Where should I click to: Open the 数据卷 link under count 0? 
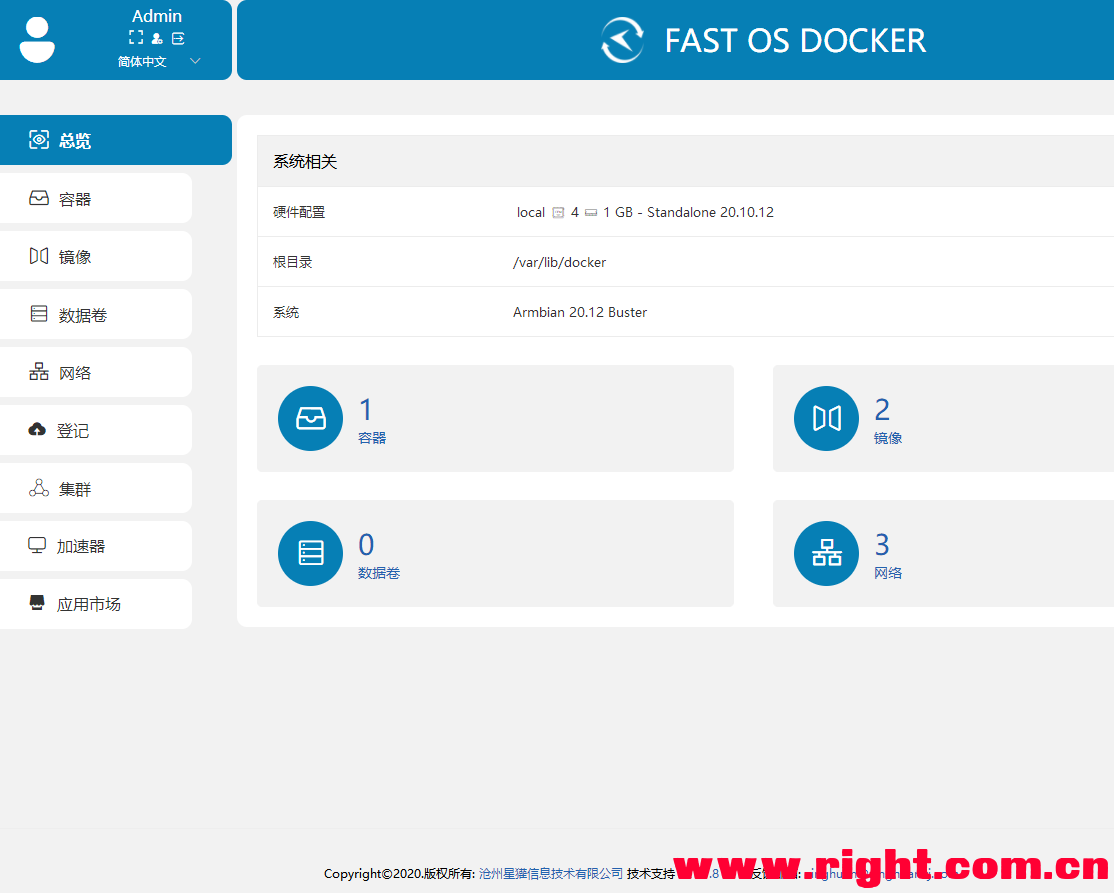point(379,573)
